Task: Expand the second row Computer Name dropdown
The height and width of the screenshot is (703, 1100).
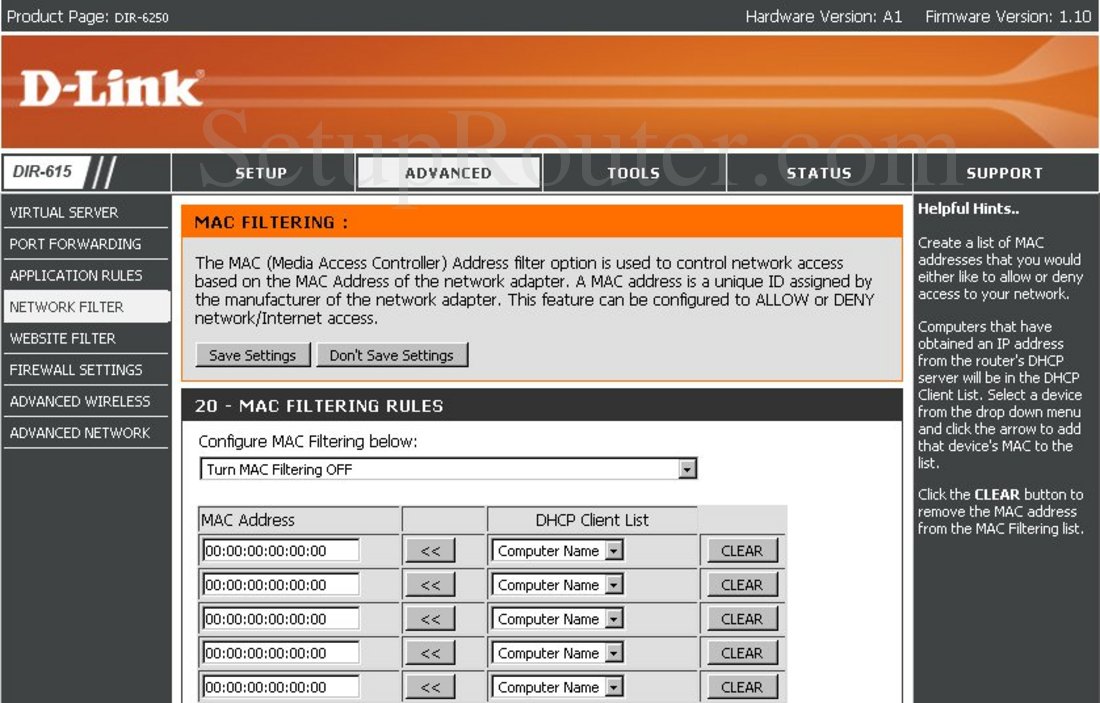Action: [558, 584]
